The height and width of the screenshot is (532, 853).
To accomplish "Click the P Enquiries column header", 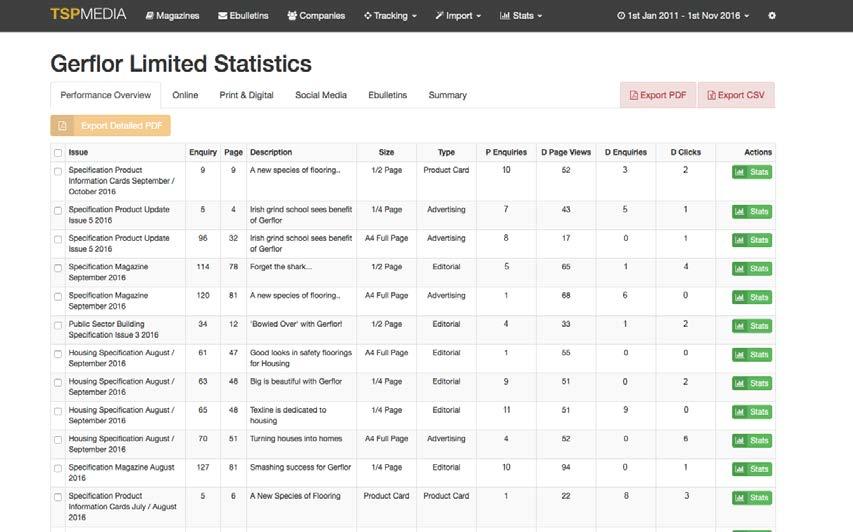I will 506,152.
